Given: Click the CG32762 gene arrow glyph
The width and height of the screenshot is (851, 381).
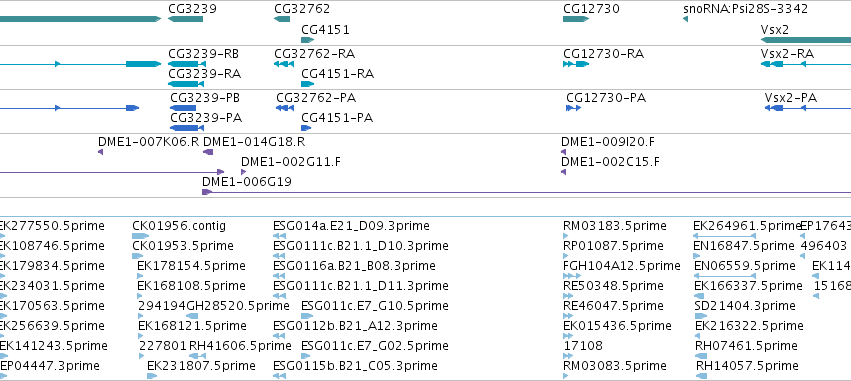Looking at the screenshot, I should 282,19.
